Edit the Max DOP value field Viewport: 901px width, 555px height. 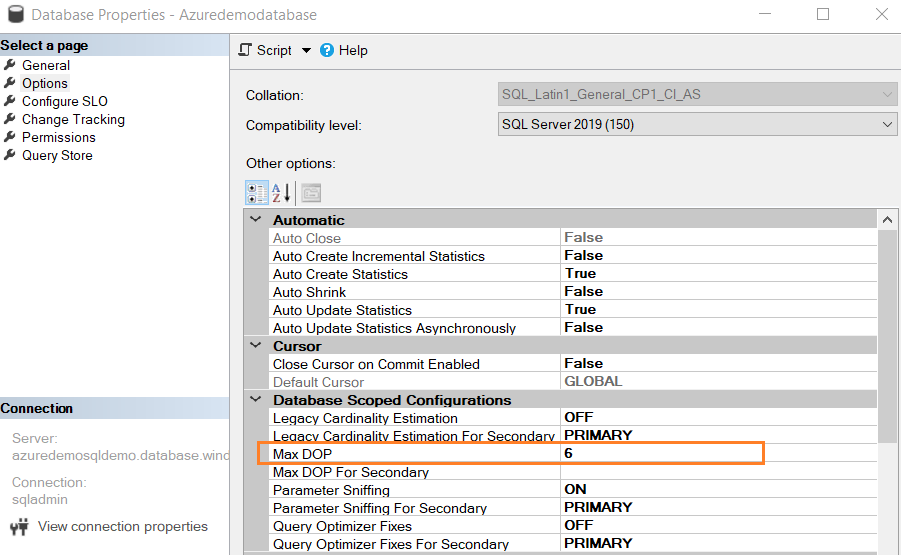pos(660,454)
